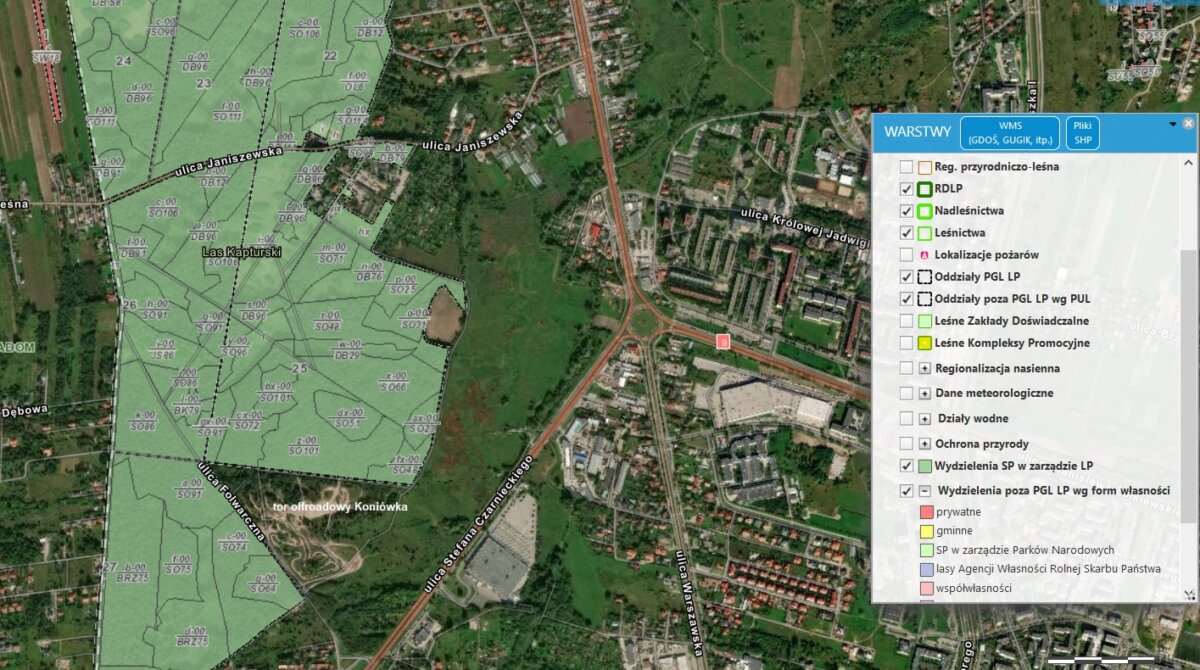
Task: Check the Dane meteorologiczne group checkbox
Action: pyautogui.click(x=906, y=393)
